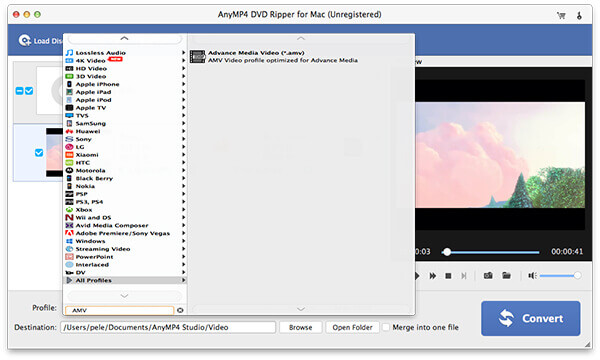The width and height of the screenshot is (600, 360).
Task: Click the Streaming Video globe icon
Action: pyautogui.click(x=69, y=249)
